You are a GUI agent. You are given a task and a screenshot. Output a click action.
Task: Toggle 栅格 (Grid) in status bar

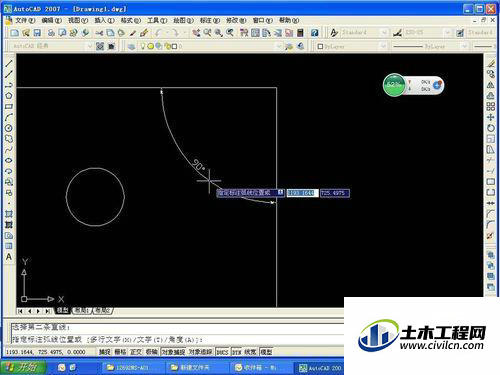(120, 352)
